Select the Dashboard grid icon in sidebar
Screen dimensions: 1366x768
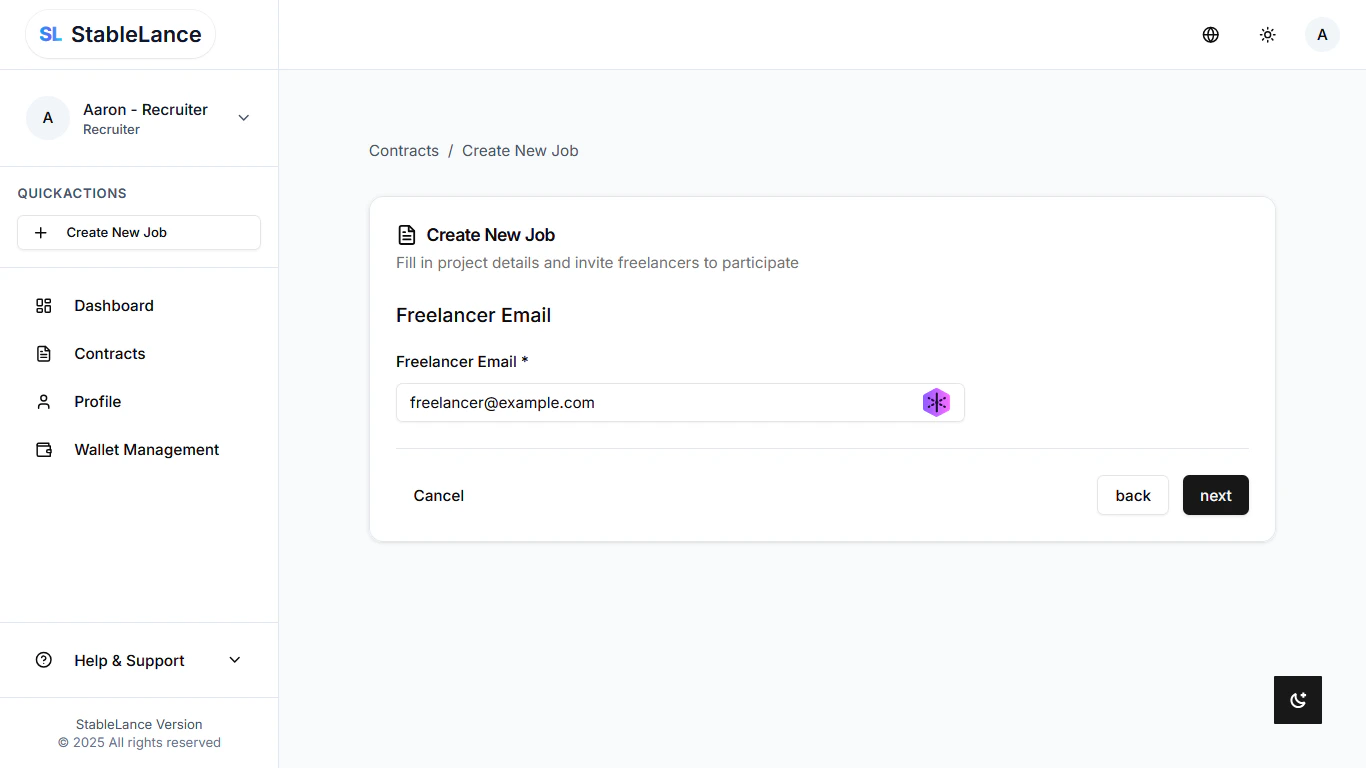(x=43, y=305)
